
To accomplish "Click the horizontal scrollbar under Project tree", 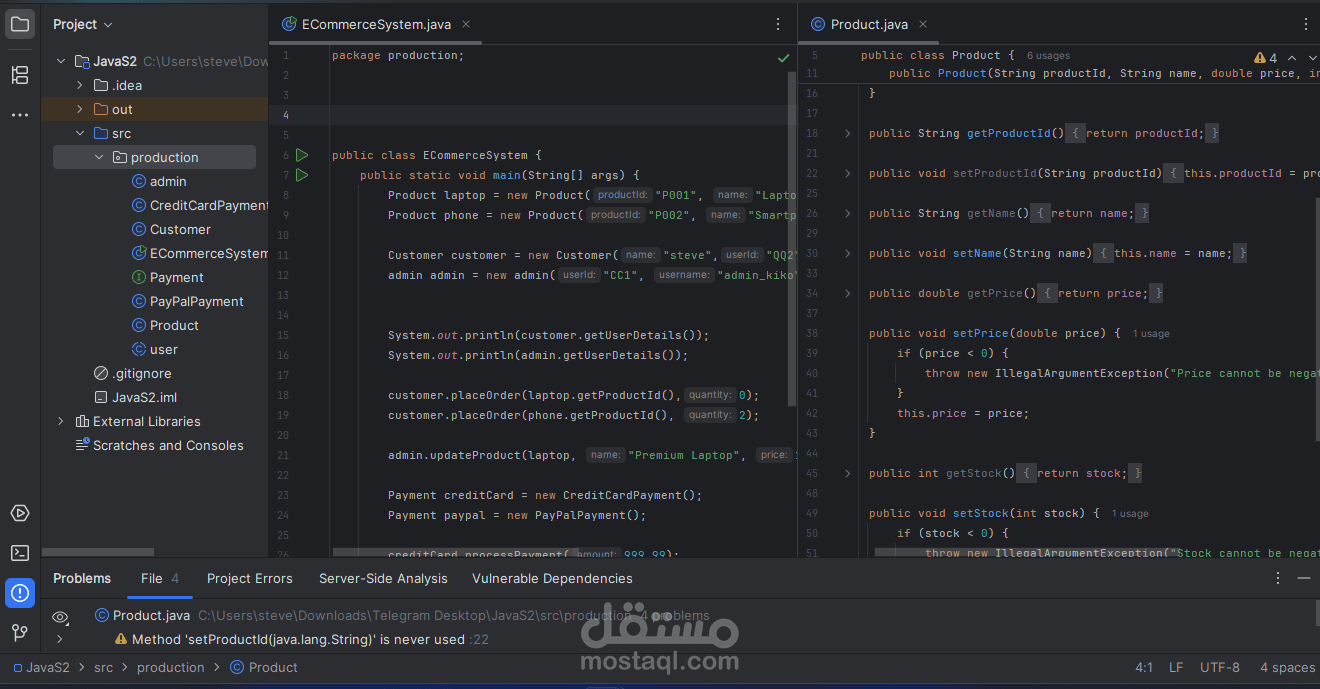I will point(97,552).
